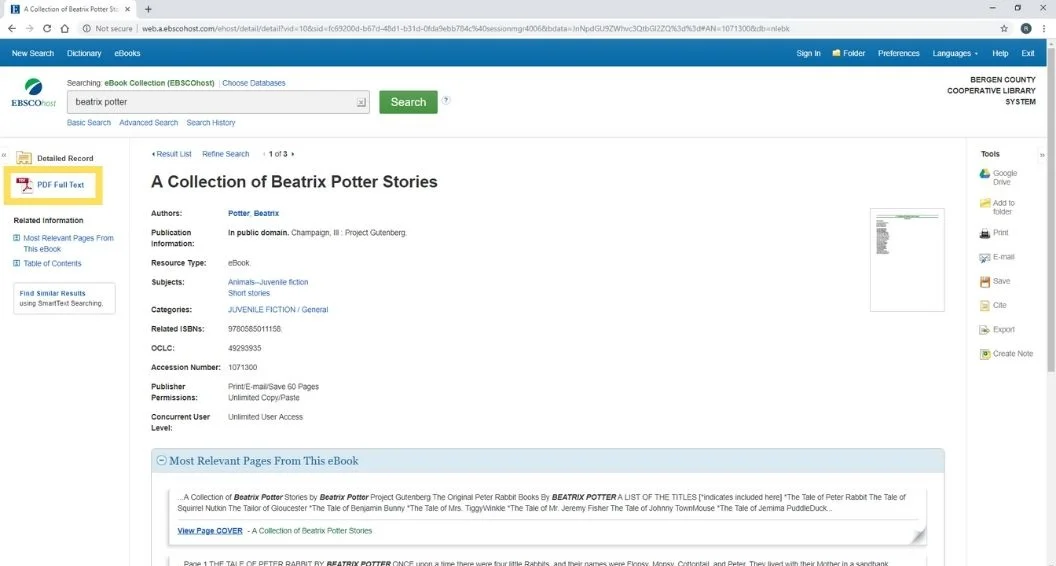Click the EBSCOhost logo
Viewport: 1056px width, 566px height.
click(x=33, y=93)
